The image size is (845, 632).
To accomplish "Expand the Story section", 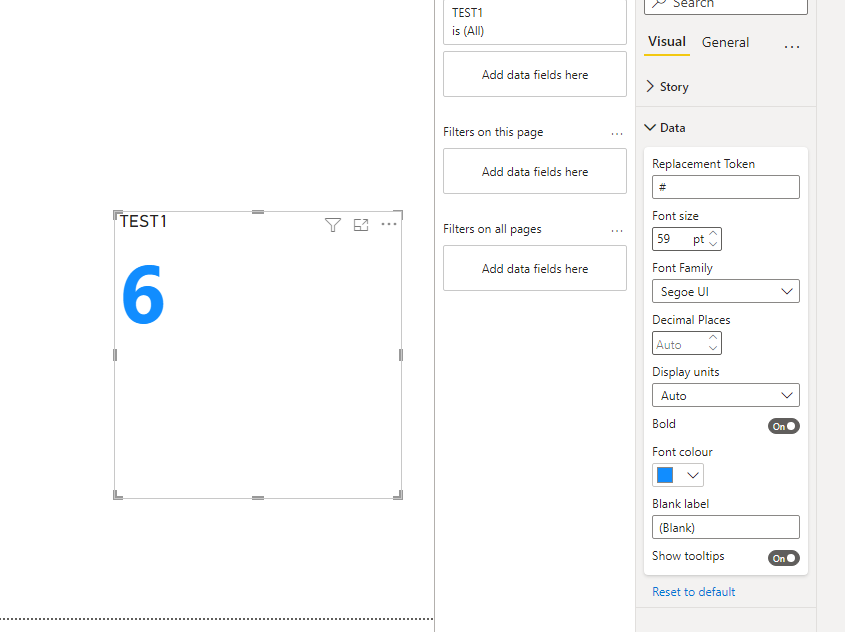I will click(x=667, y=87).
